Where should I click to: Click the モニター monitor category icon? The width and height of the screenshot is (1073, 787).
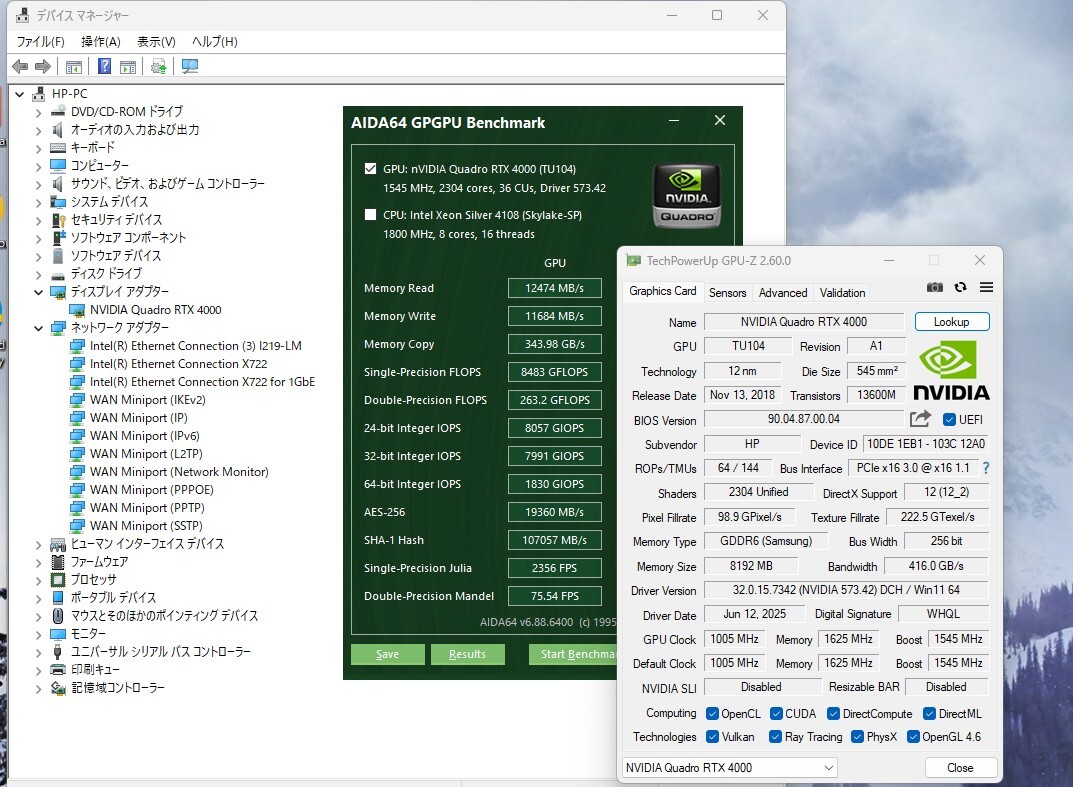pyautogui.click(x=58, y=634)
